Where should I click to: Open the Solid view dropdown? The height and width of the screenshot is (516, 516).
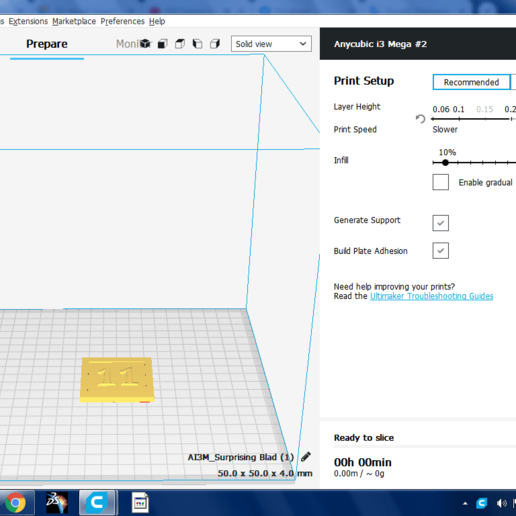271,44
